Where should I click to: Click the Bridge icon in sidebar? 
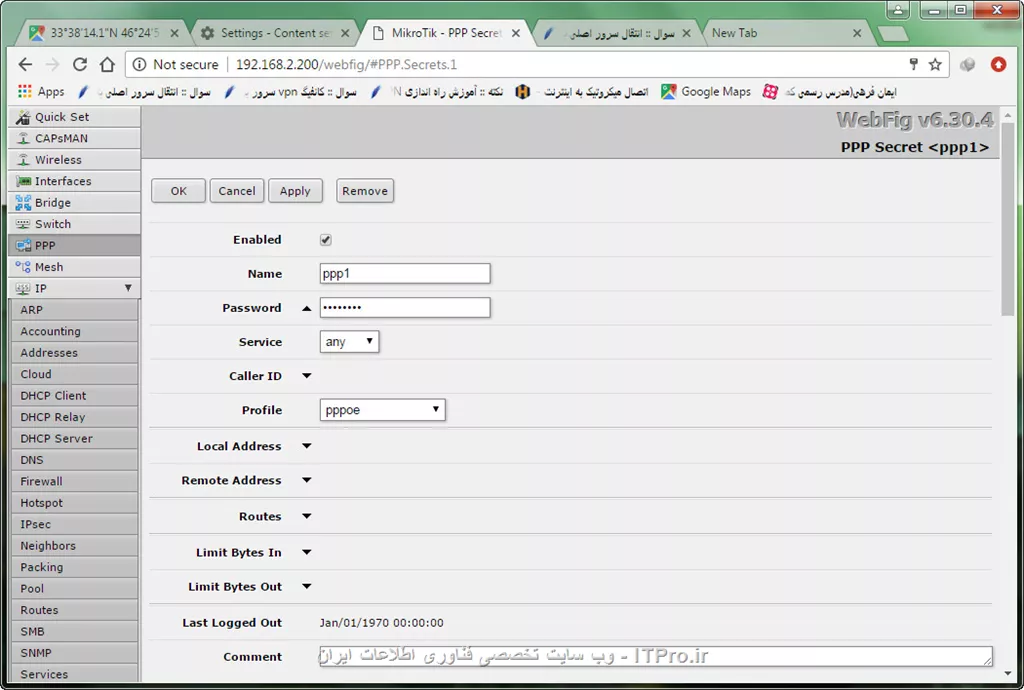[23, 203]
